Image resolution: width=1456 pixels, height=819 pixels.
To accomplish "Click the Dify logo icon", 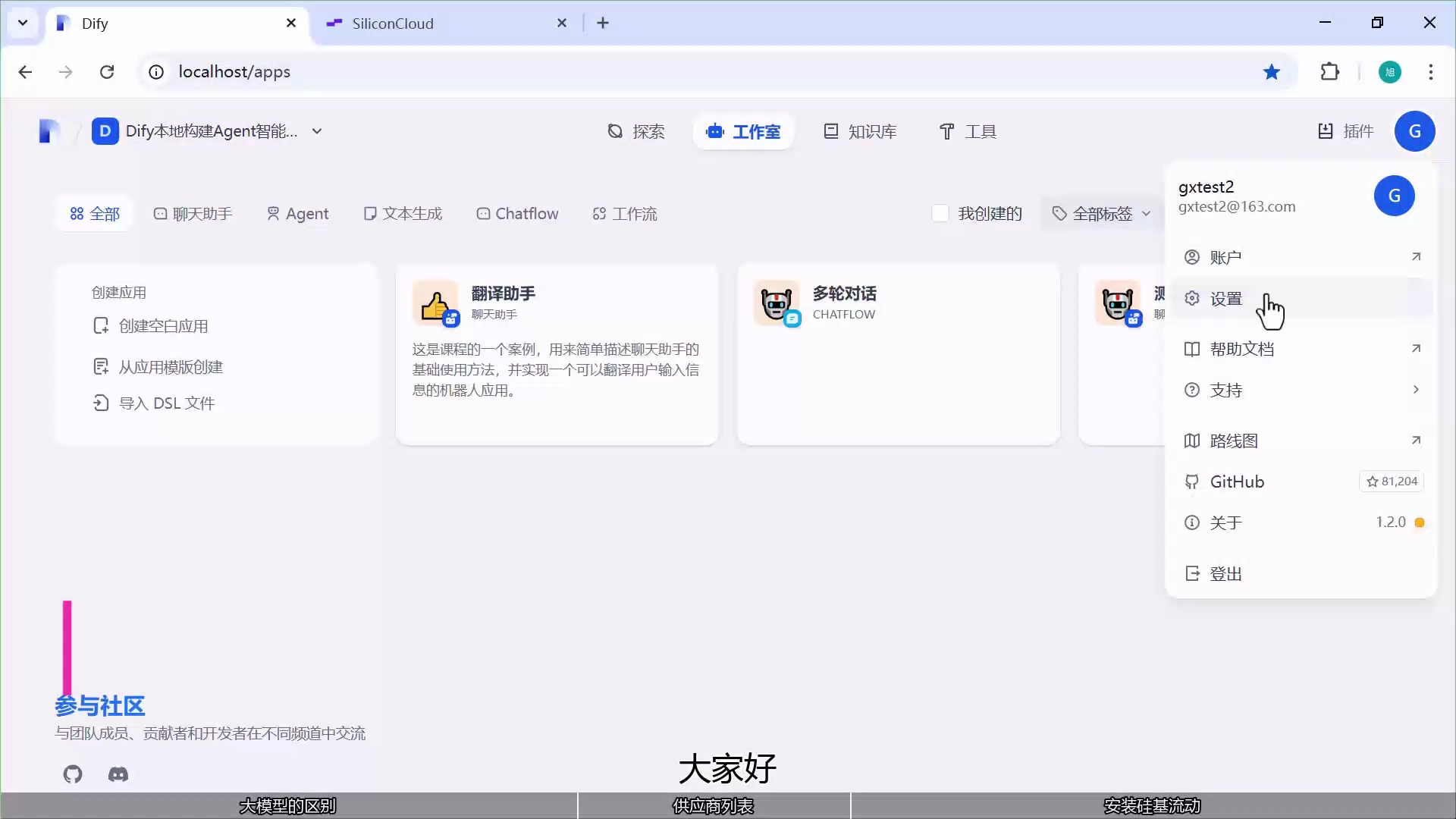I will click(49, 131).
